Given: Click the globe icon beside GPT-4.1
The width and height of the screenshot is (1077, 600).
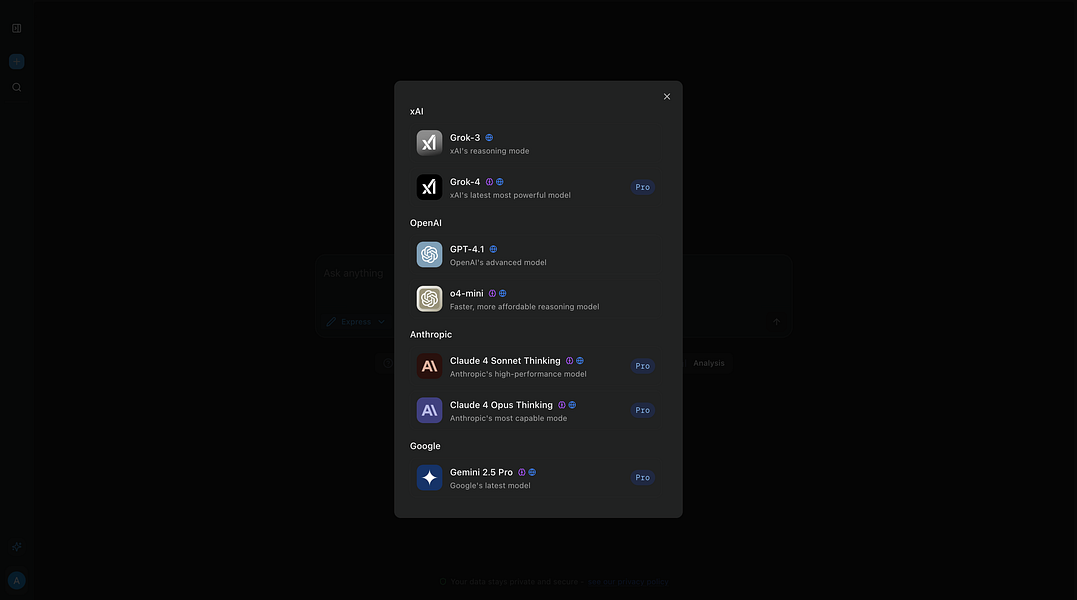Looking at the screenshot, I should click(x=493, y=249).
